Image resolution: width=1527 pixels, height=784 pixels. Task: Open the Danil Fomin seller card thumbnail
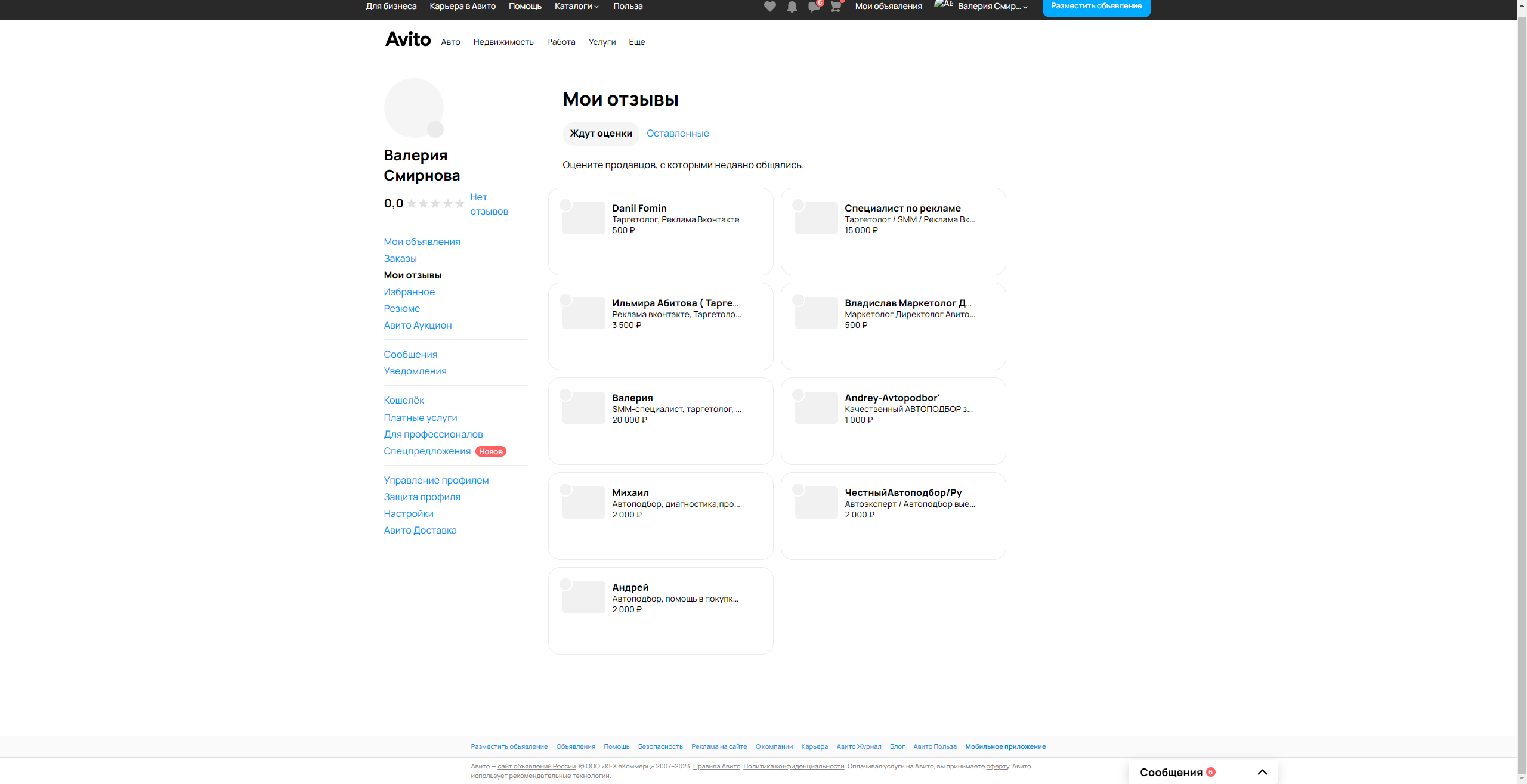[x=583, y=218]
